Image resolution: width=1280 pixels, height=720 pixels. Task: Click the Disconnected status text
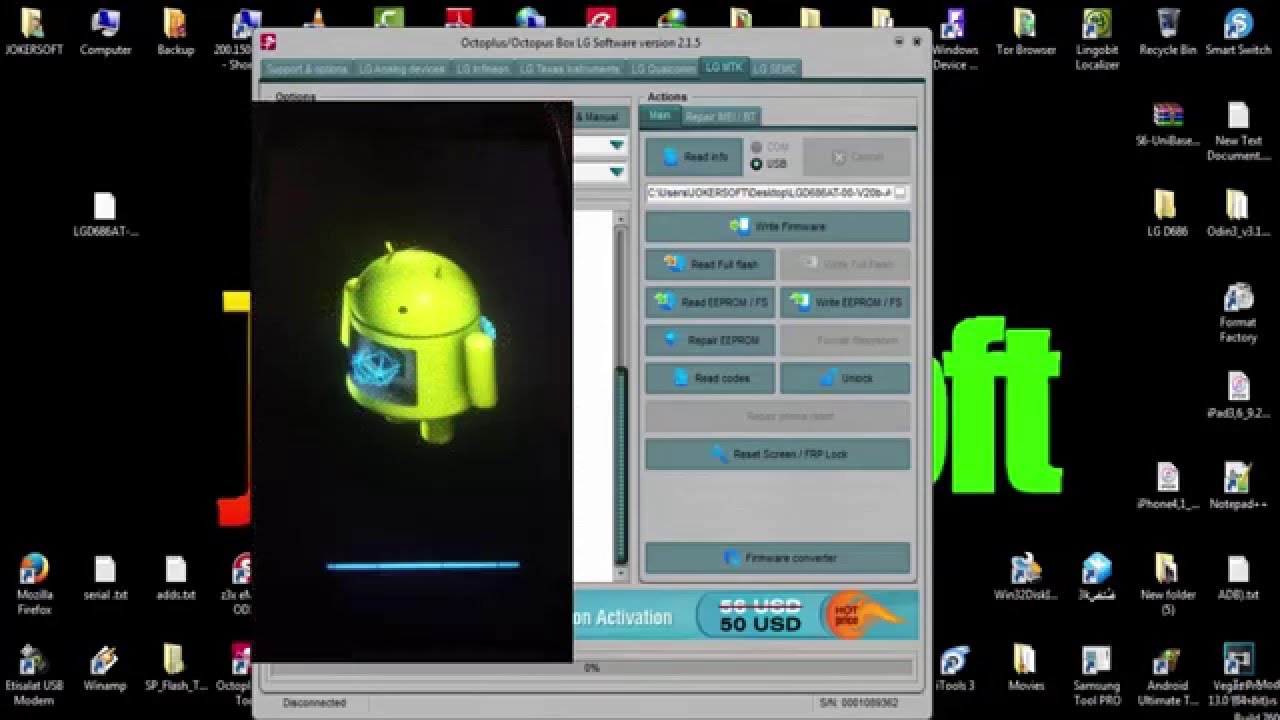coord(314,703)
